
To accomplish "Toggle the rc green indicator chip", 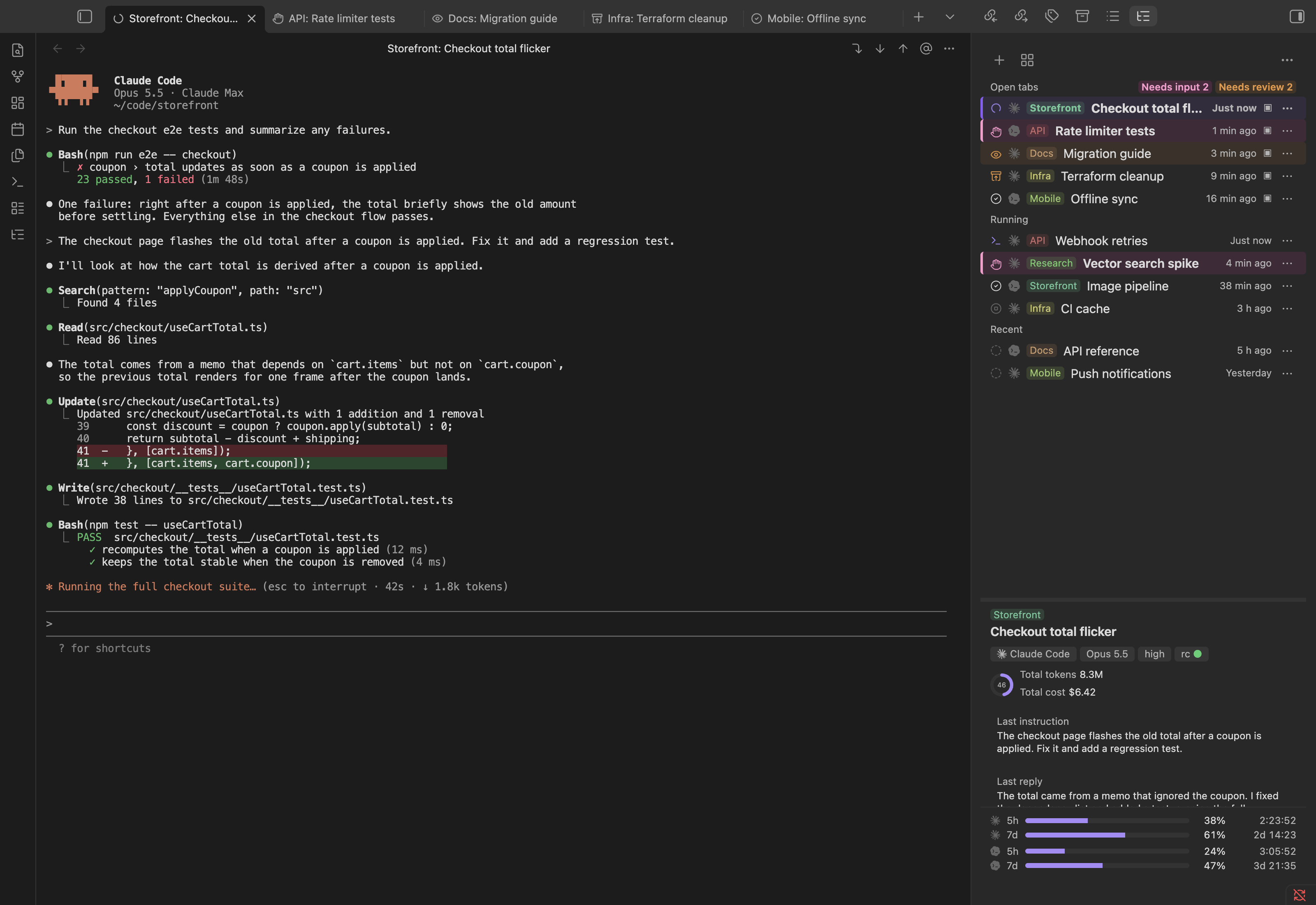I will [x=1191, y=654].
